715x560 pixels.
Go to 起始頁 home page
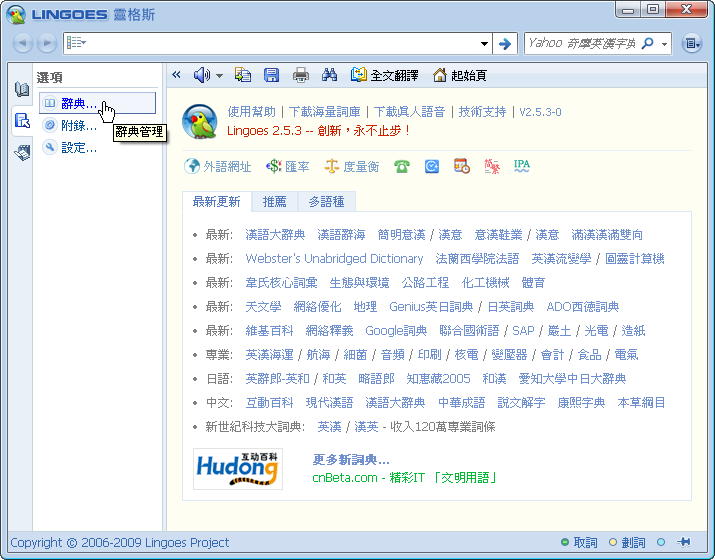point(459,75)
